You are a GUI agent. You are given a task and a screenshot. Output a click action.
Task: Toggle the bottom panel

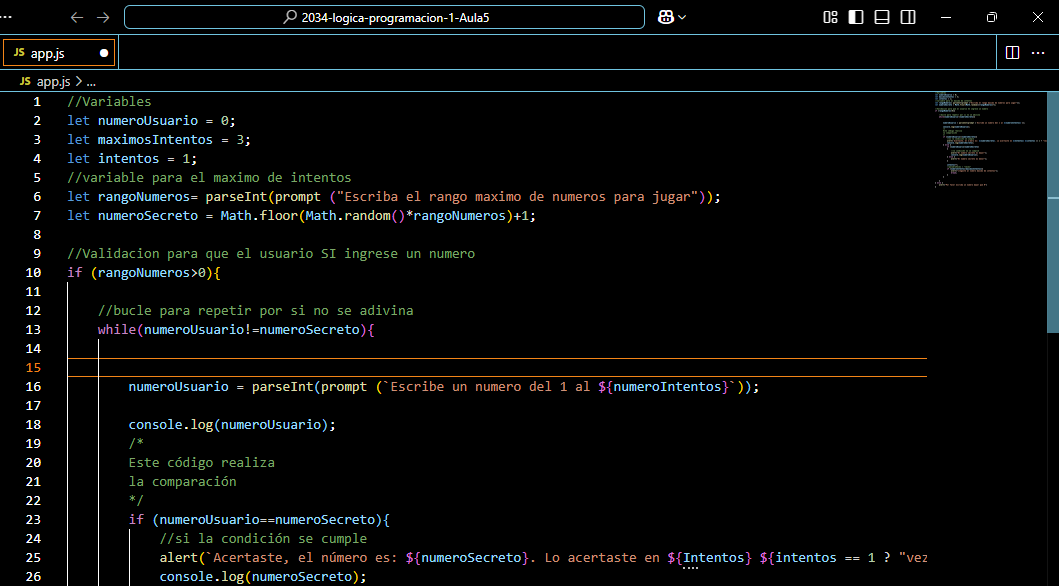click(x=882, y=18)
